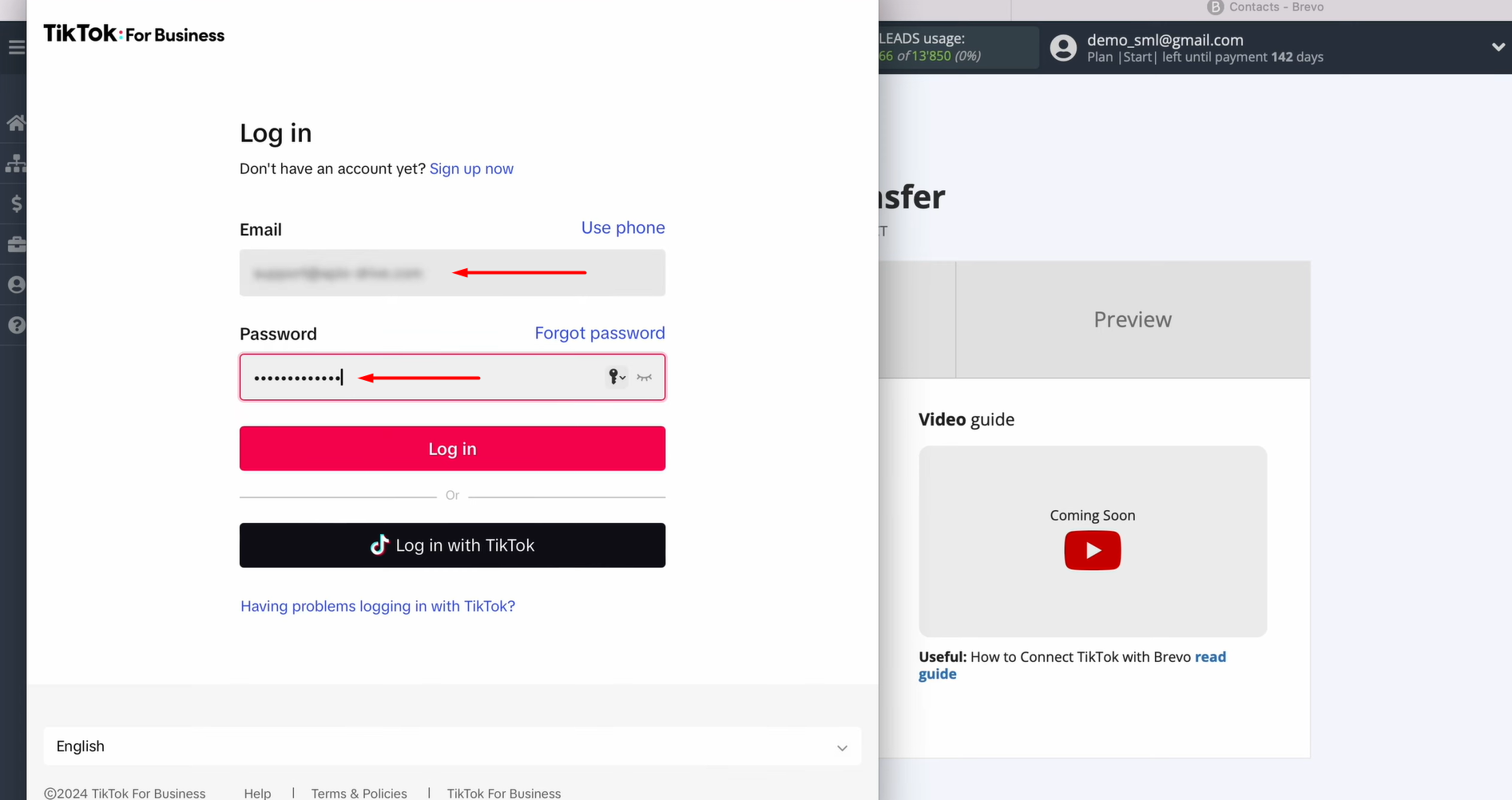Viewport: 1512px width, 800px height.
Task: Open Having problems logging in with TikTok link
Action: coord(378,607)
